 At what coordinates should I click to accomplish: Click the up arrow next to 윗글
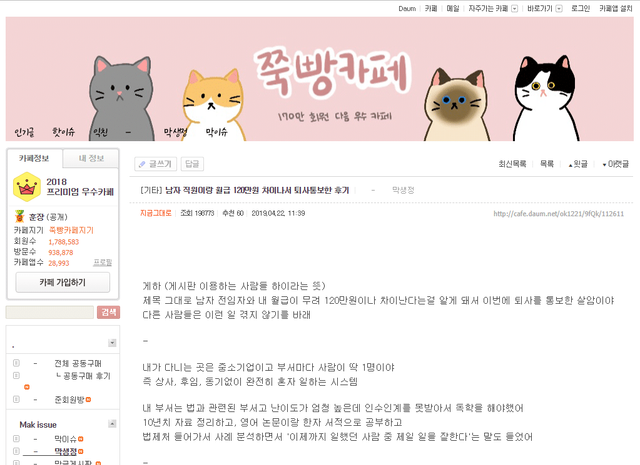coord(570,165)
